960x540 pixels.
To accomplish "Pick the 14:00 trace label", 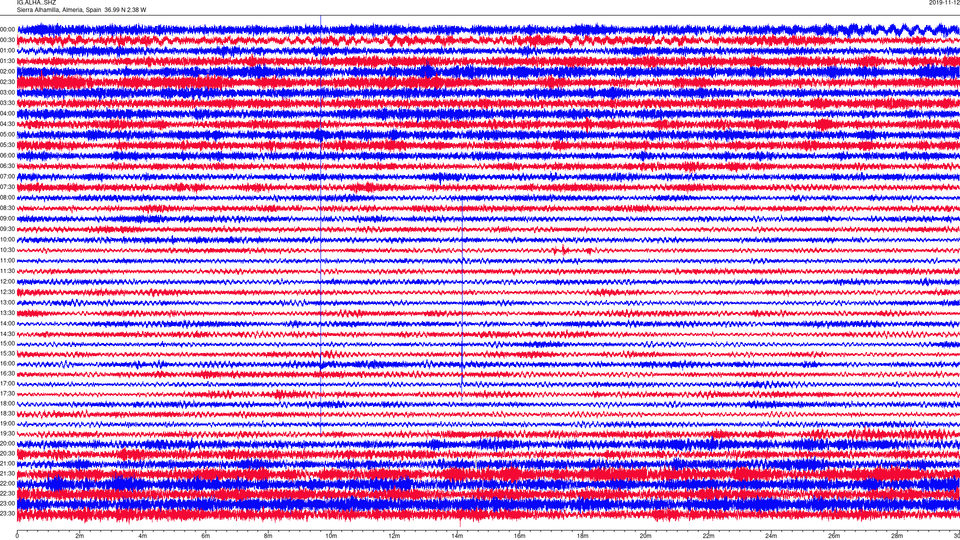I will tap(8, 323).
